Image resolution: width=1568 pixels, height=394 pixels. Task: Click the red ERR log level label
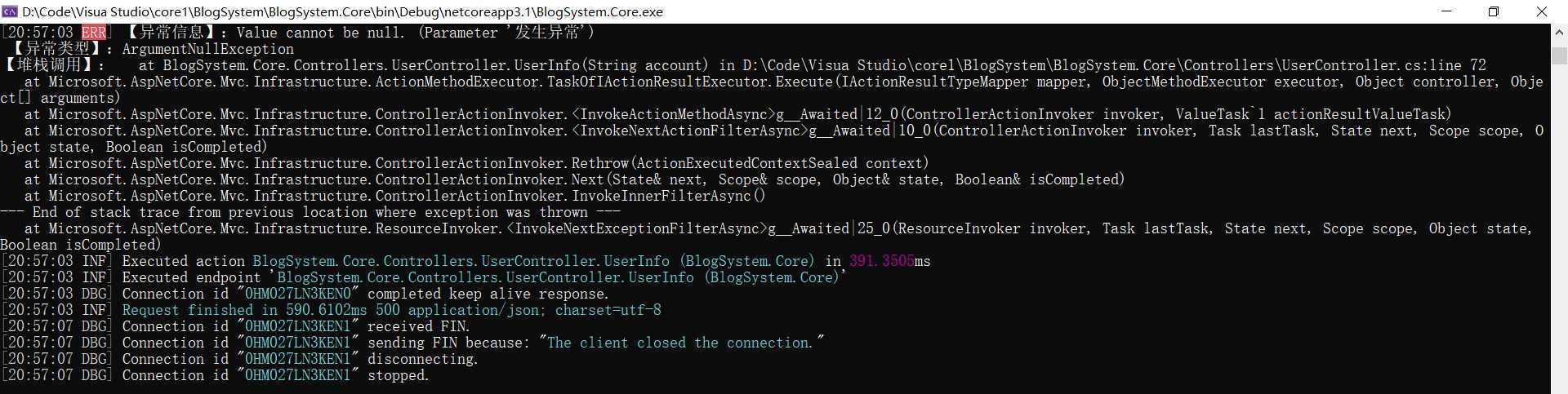(94, 33)
